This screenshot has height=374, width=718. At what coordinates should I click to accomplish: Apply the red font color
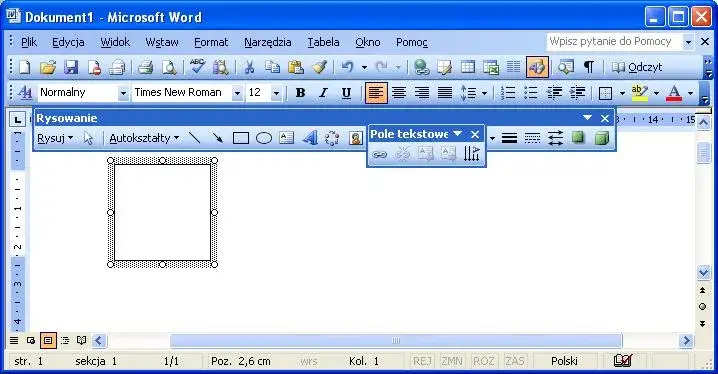click(x=674, y=93)
